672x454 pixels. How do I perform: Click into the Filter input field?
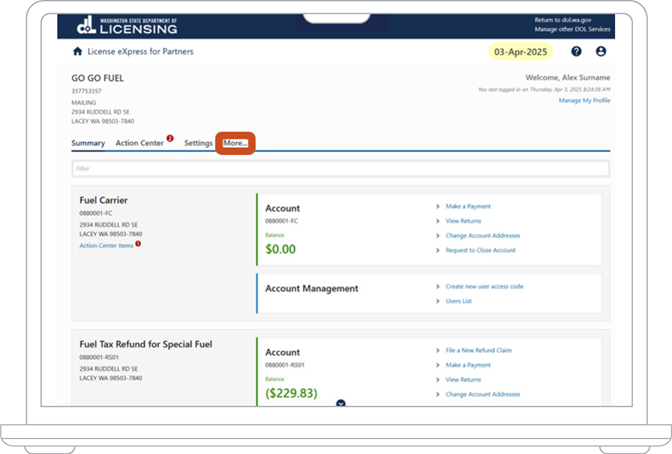(341, 168)
